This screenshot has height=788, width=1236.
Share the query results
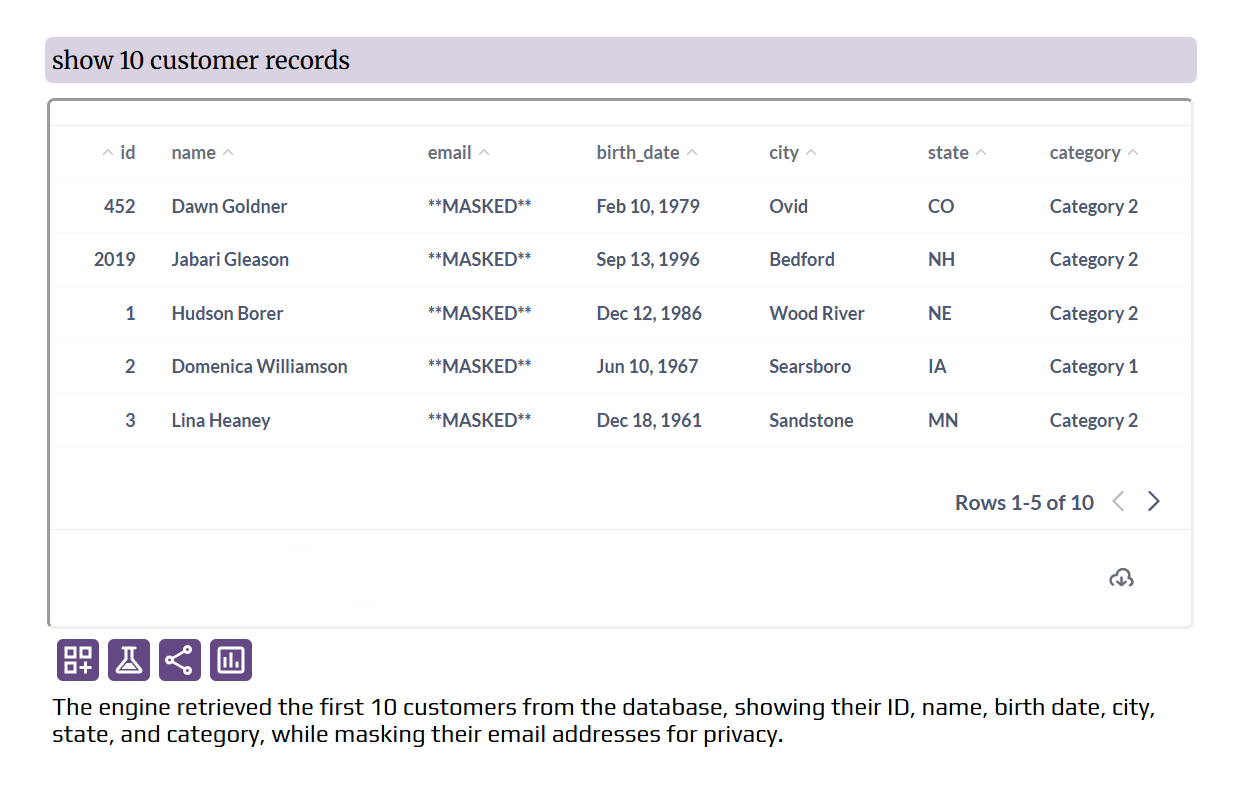(x=179, y=659)
